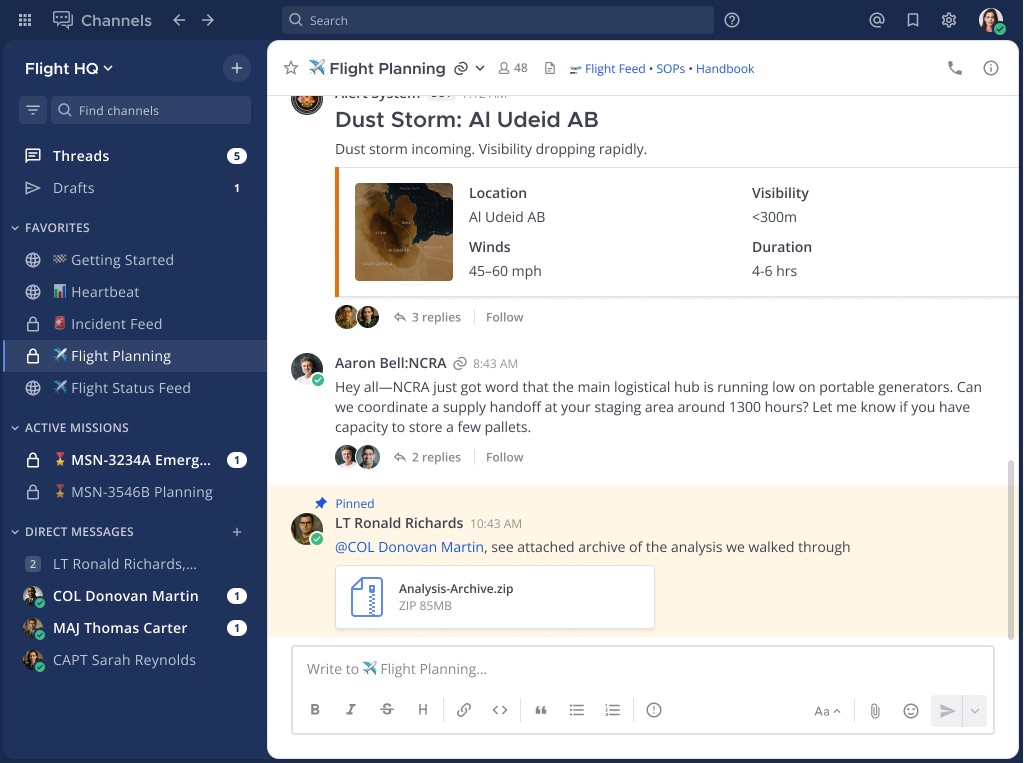Insert a quote block

pos(541,710)
